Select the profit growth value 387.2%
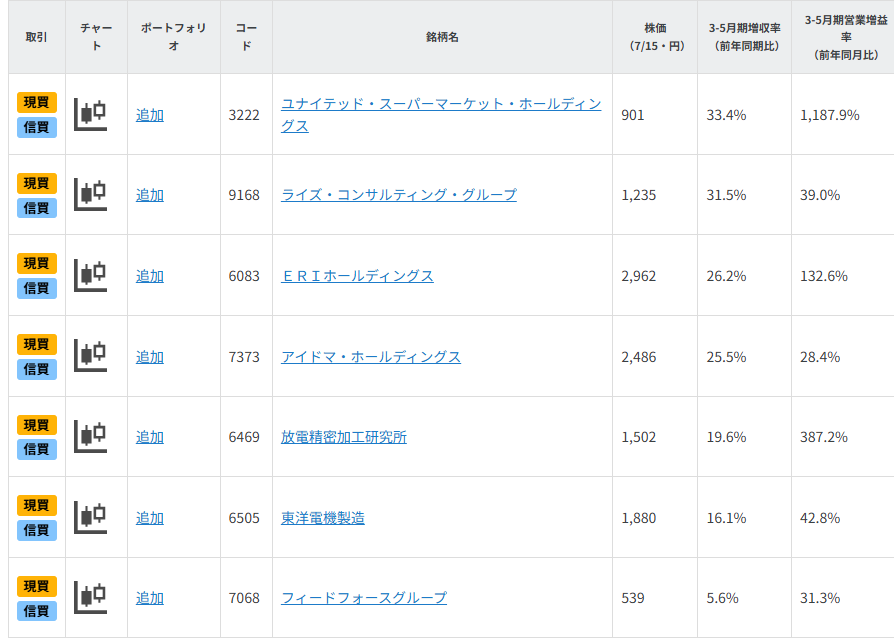The height and width of the screenshot is (638, 894). point(824,437)
